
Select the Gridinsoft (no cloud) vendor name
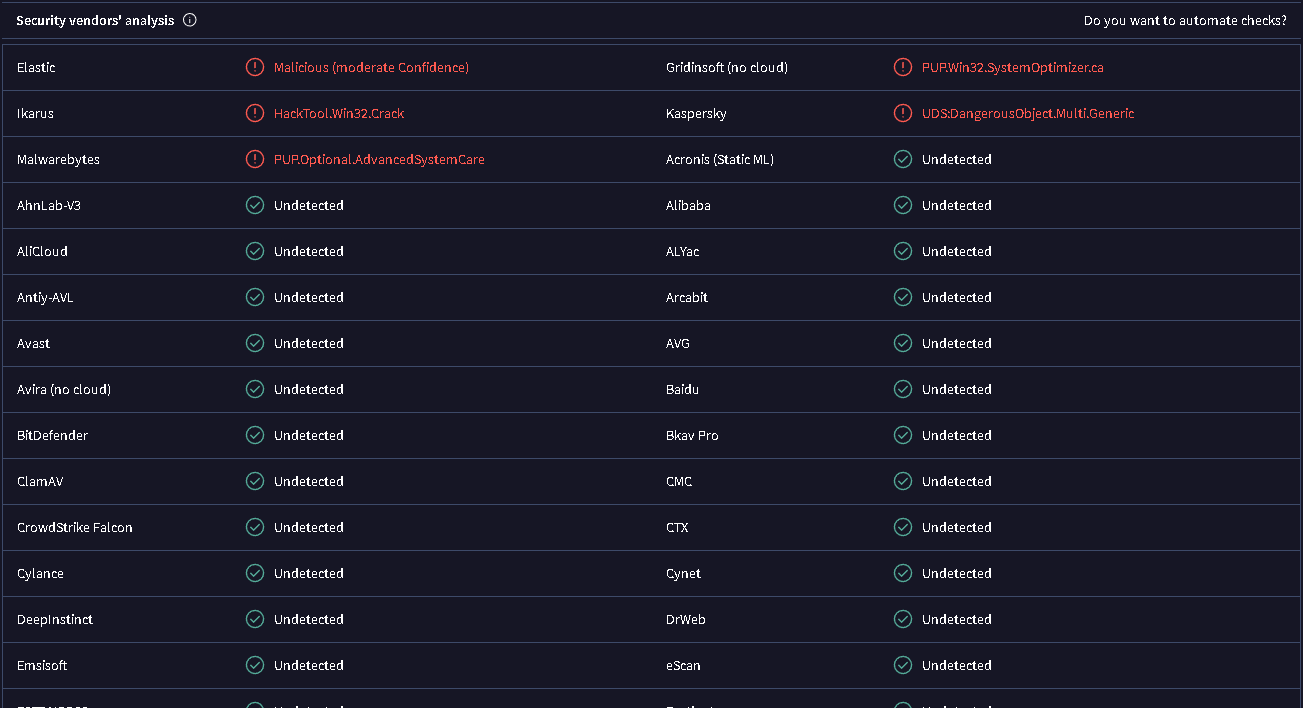click(727, 67)
